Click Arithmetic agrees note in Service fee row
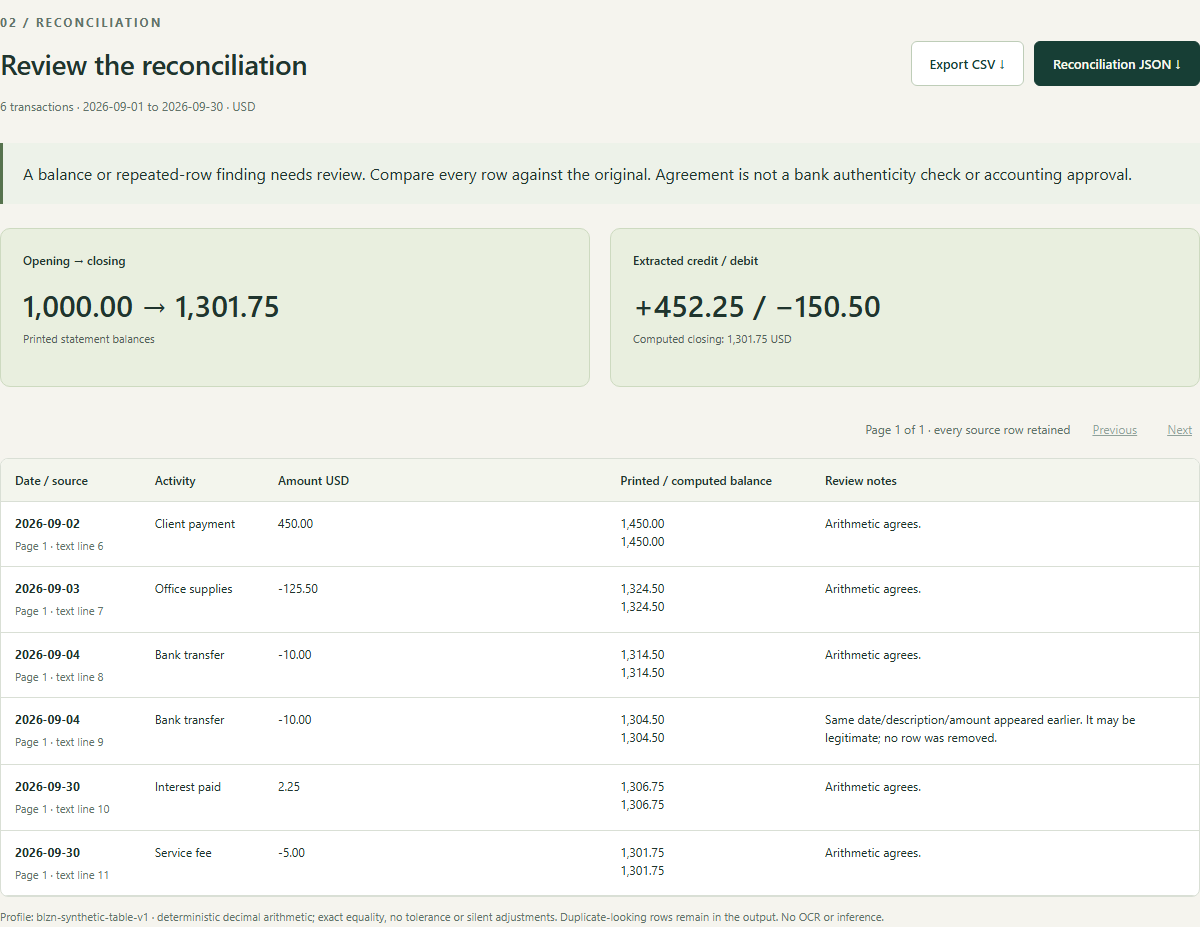 pos(873,853)
